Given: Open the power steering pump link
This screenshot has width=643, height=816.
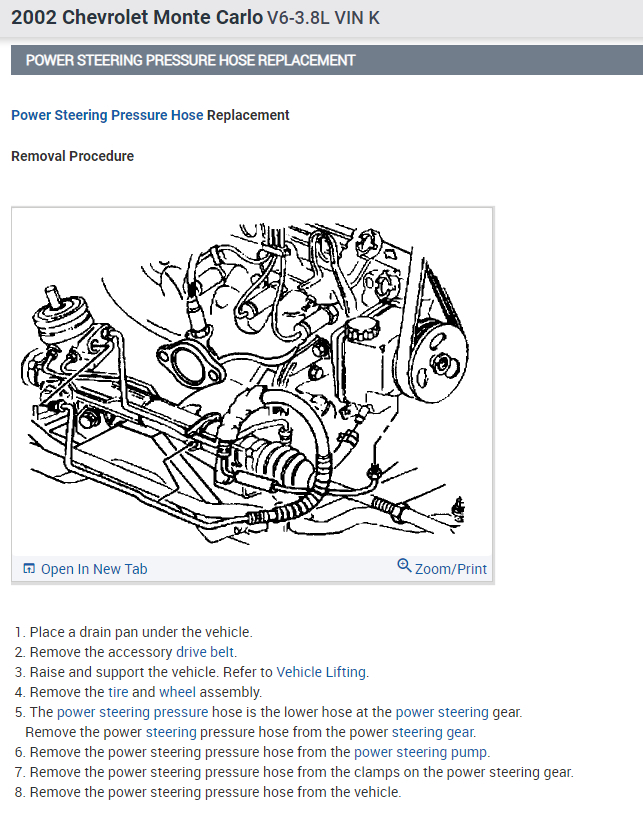Looking at the screenshot, I should 421,752.
